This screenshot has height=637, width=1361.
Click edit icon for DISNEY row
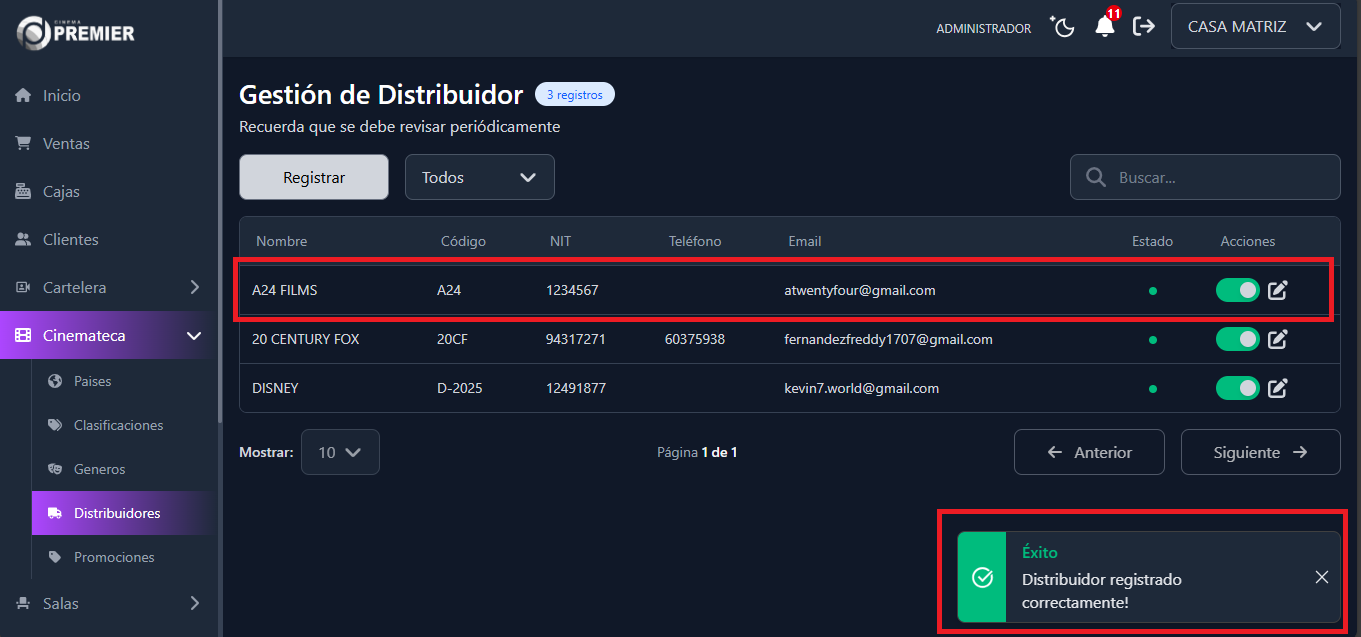(x=1278, y=388)
